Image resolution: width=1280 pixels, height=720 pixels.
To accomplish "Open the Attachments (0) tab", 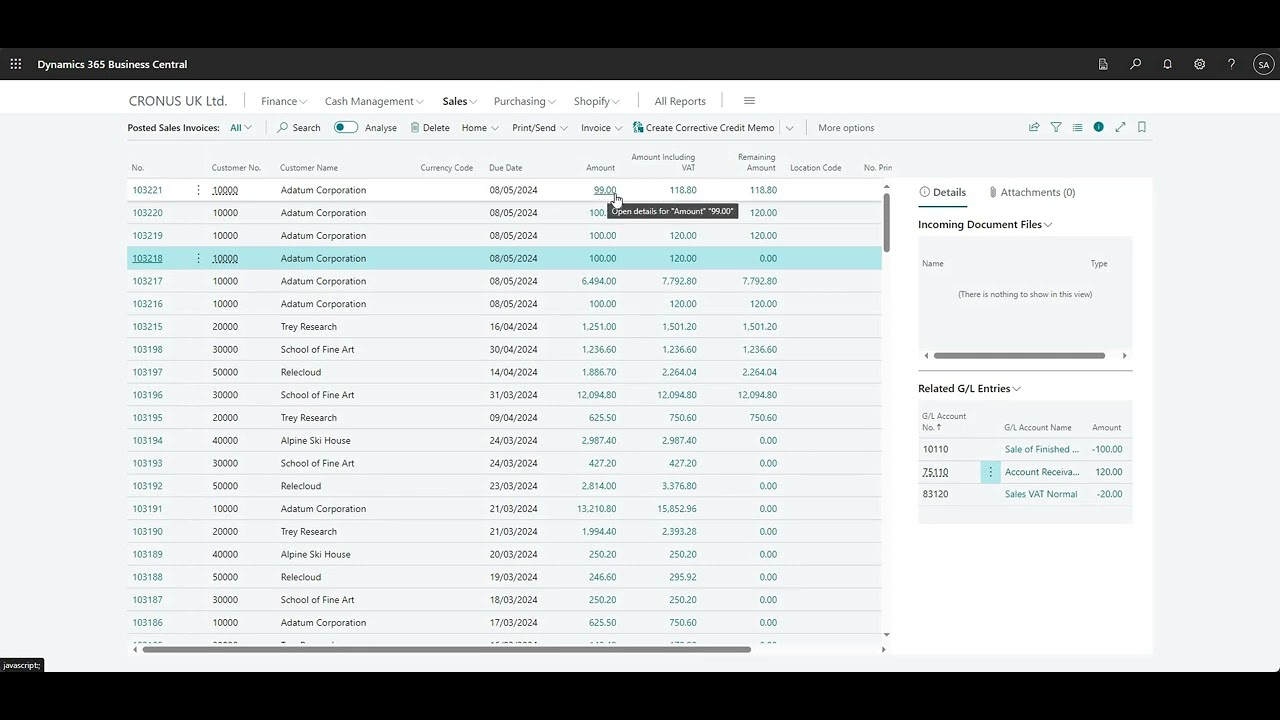I will click(1032, 192).
